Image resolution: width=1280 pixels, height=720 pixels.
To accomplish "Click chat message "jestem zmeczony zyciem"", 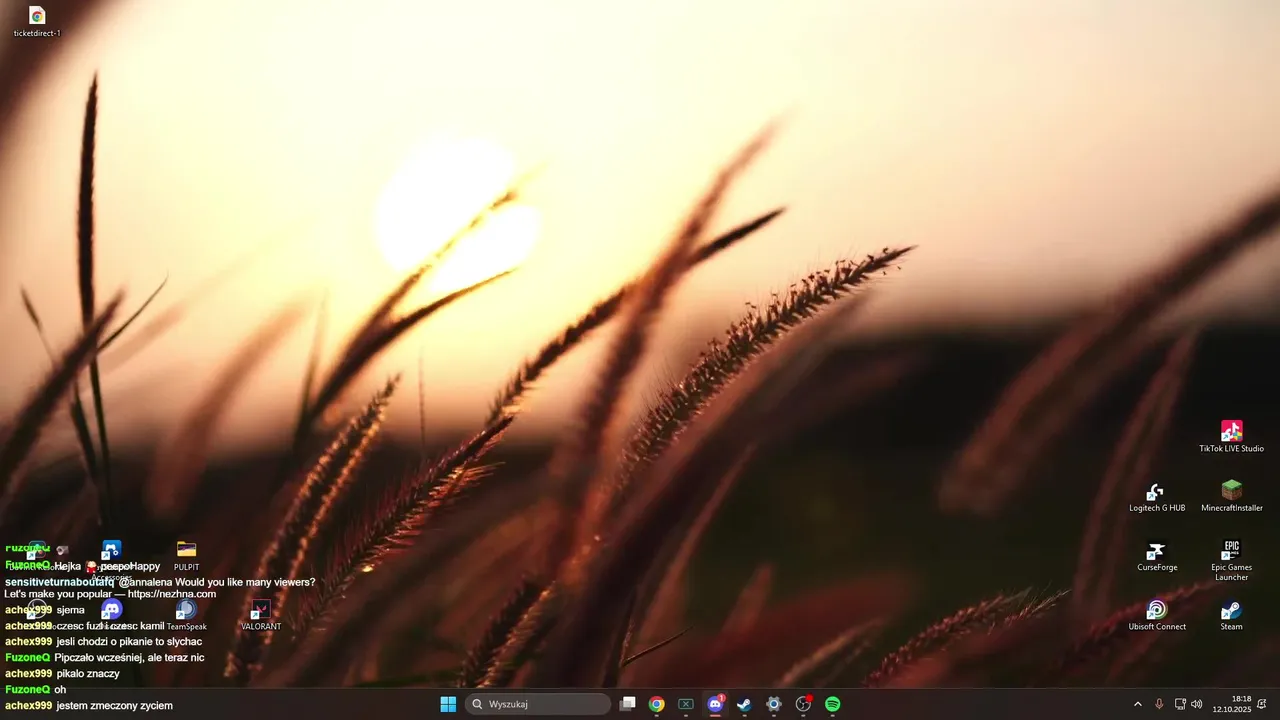I will (115, 706).
